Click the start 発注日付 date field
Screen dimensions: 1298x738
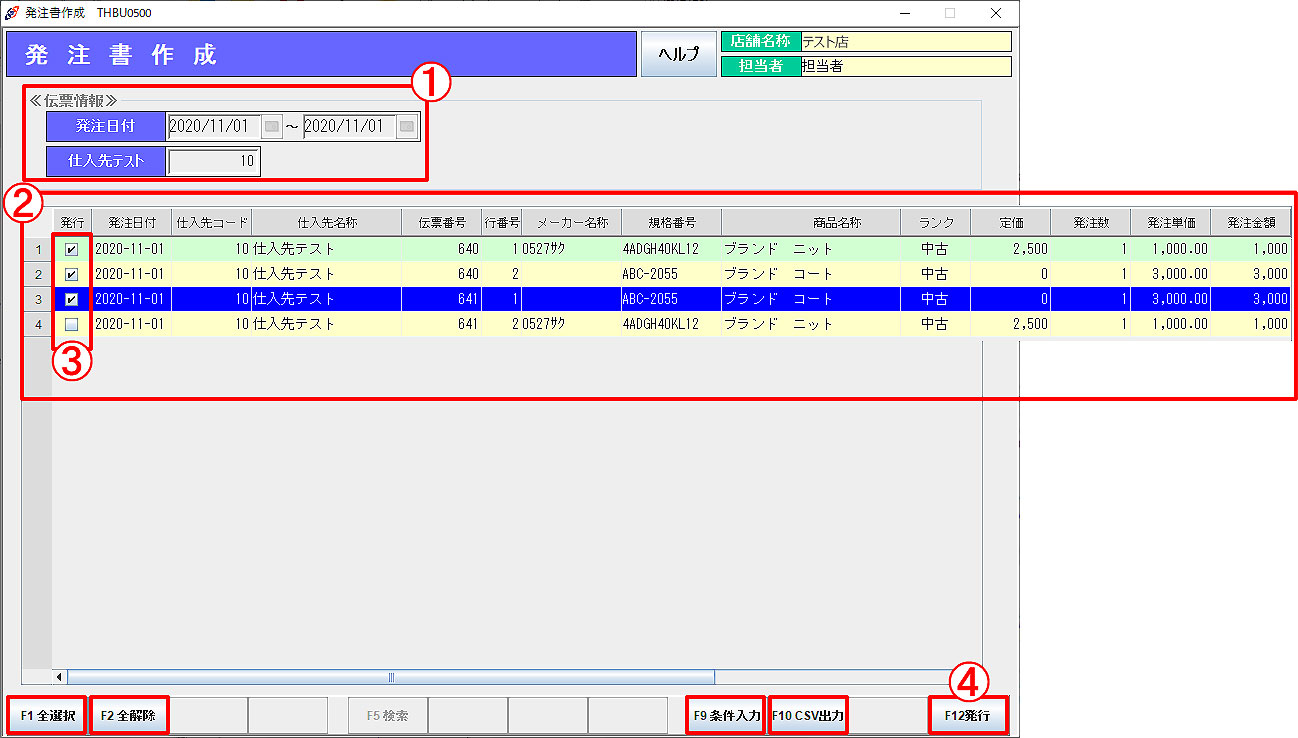click(x=213, y=127)
